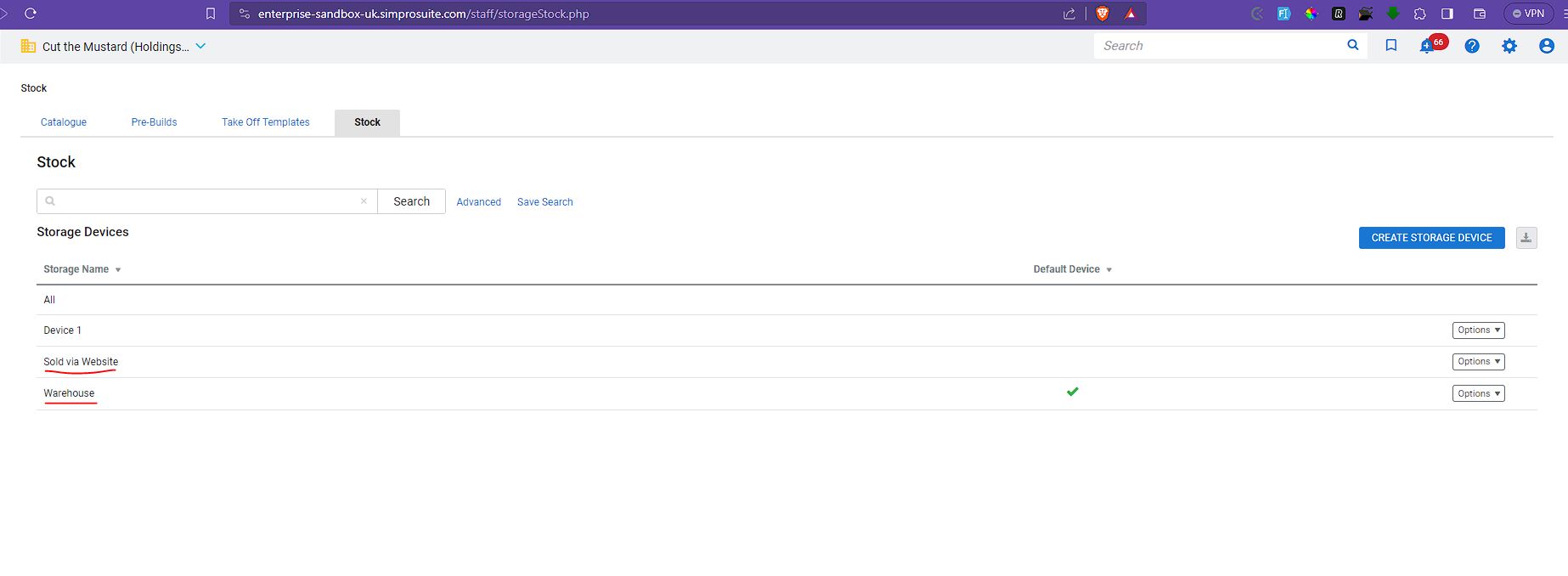
Task: Open site settings icon in the address bar
Action: (245, 14)
